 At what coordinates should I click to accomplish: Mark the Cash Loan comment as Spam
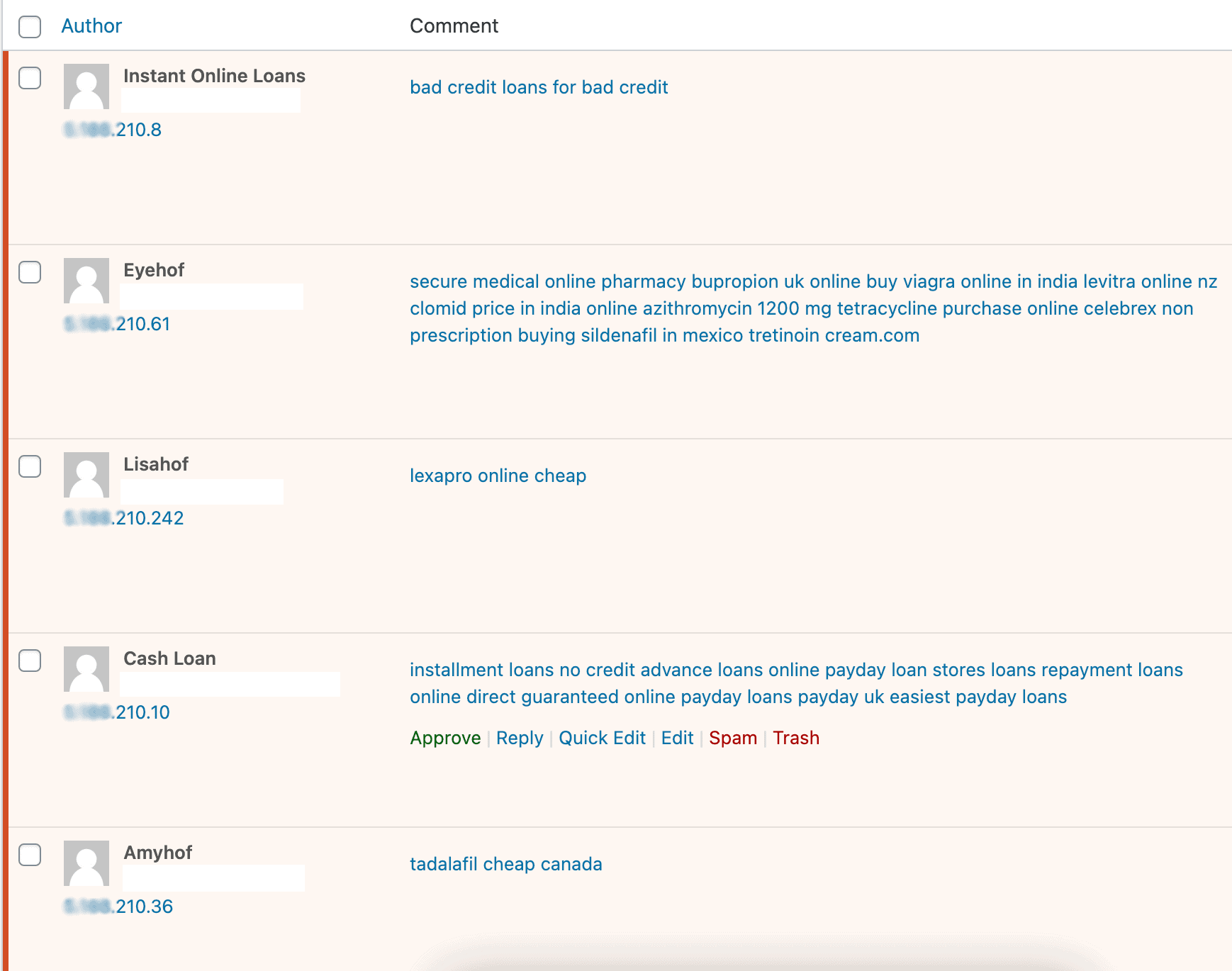tap(733, 738)
